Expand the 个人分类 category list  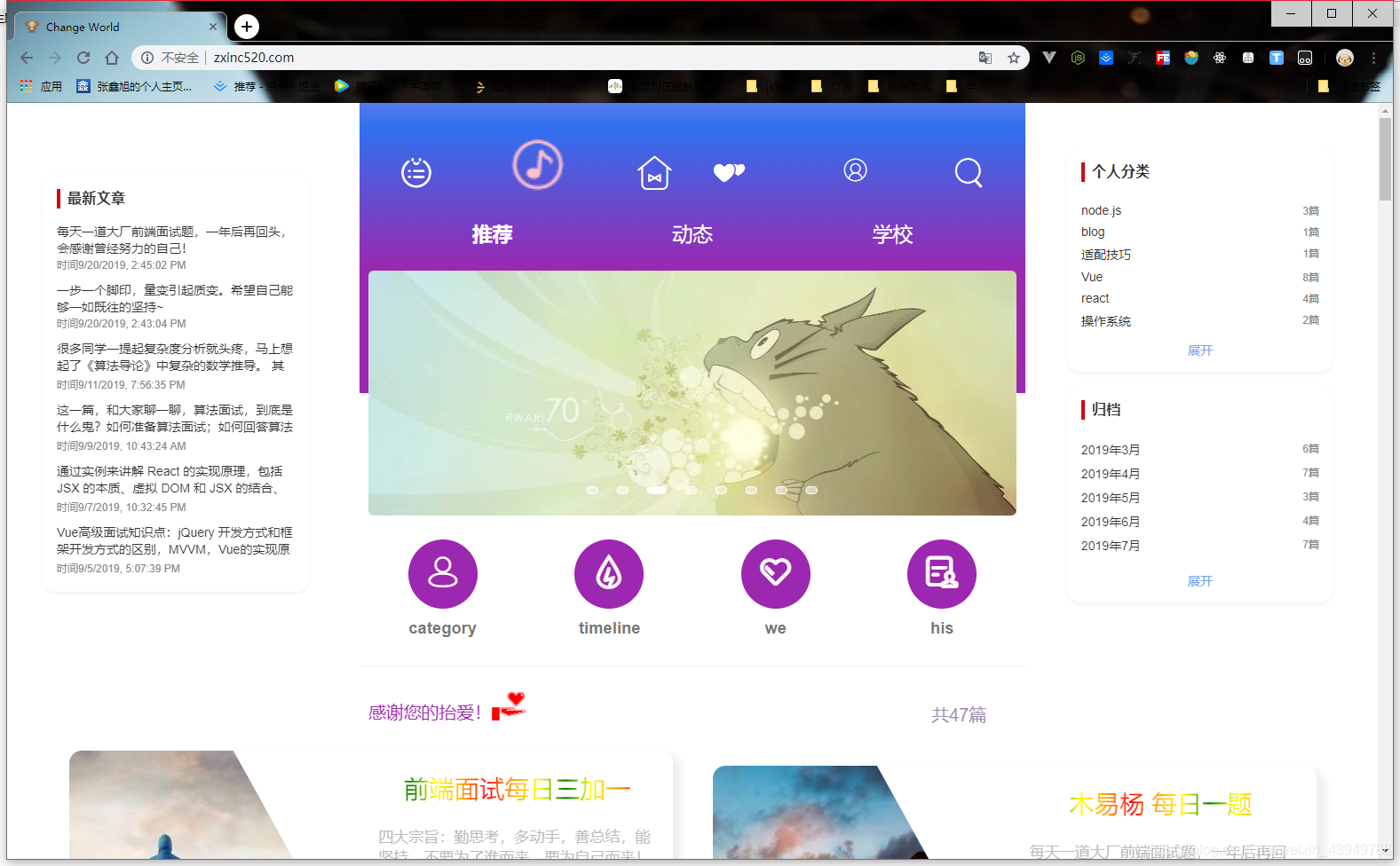pyautogui.click(x=1200, y=350)
